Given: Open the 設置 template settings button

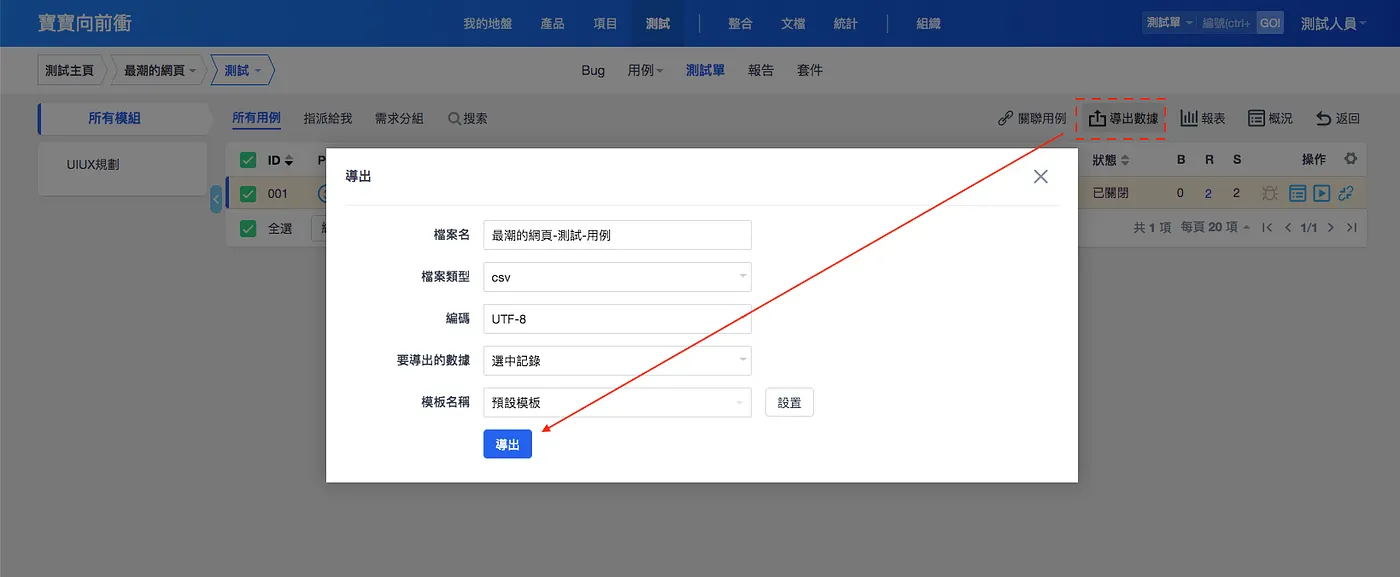Looking at the screenshot, I should (789, 402).
